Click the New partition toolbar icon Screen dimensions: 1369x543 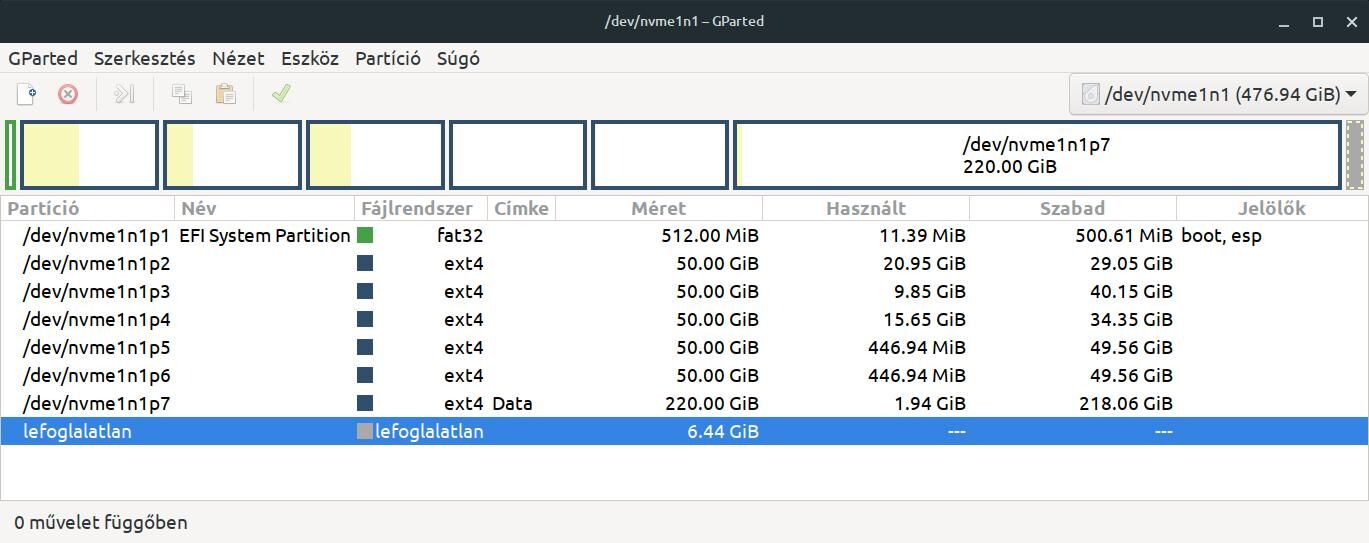coord(27,94)
